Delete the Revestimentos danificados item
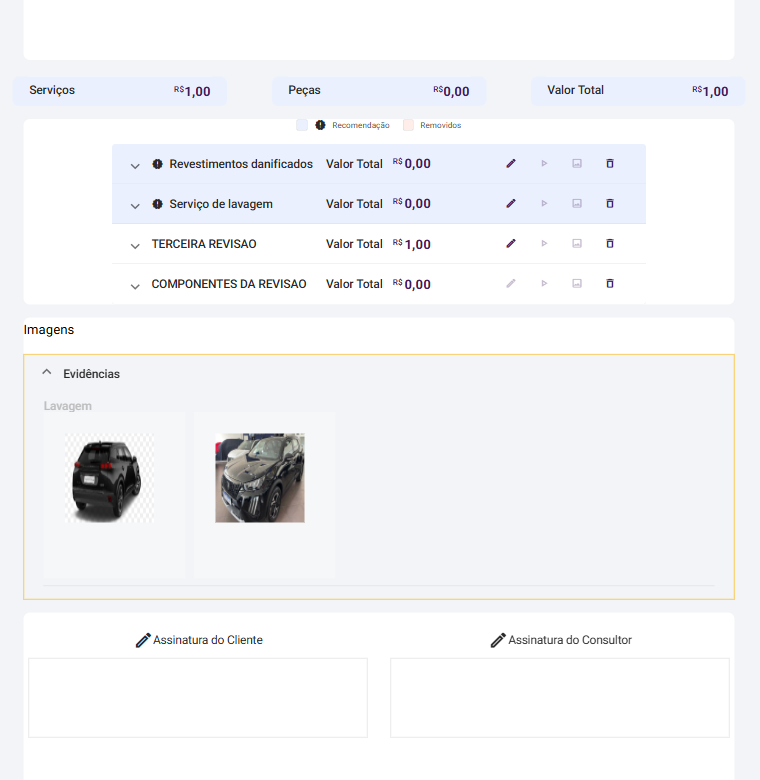The height and width of the screenshot is (780, 760). pos(610,163)
